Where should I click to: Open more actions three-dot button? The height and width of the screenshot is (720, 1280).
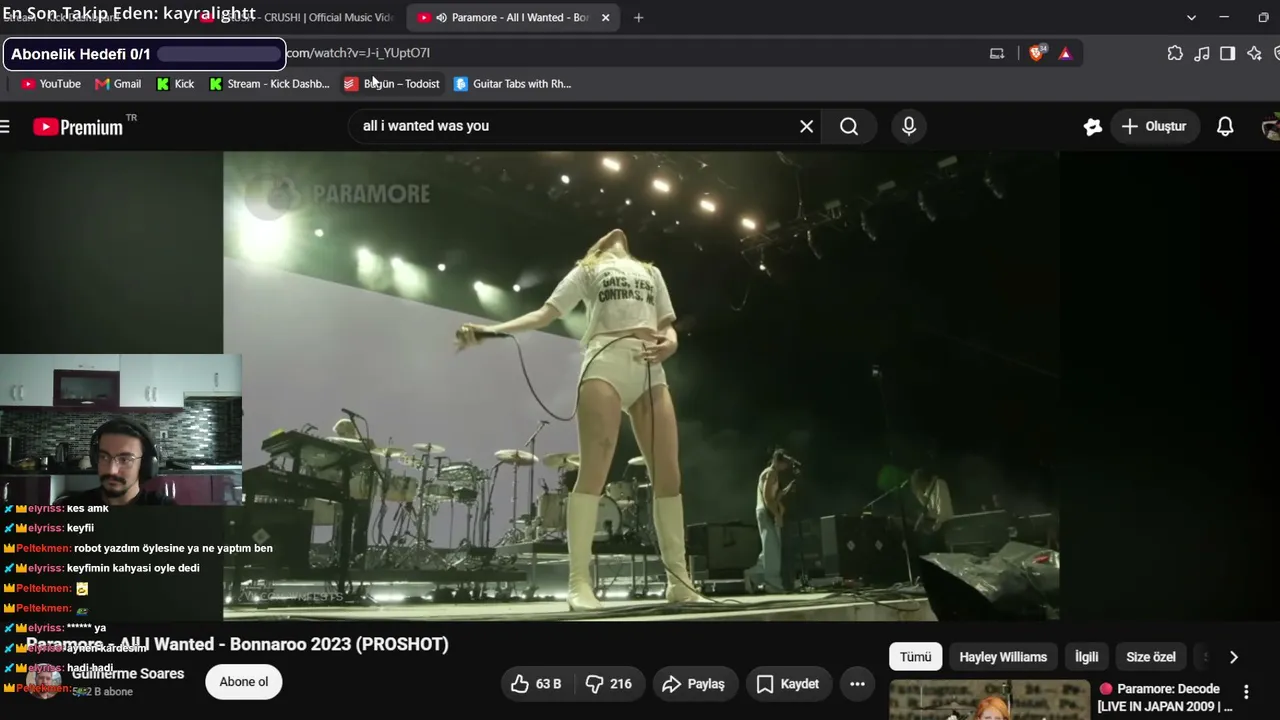coord(857,684)
